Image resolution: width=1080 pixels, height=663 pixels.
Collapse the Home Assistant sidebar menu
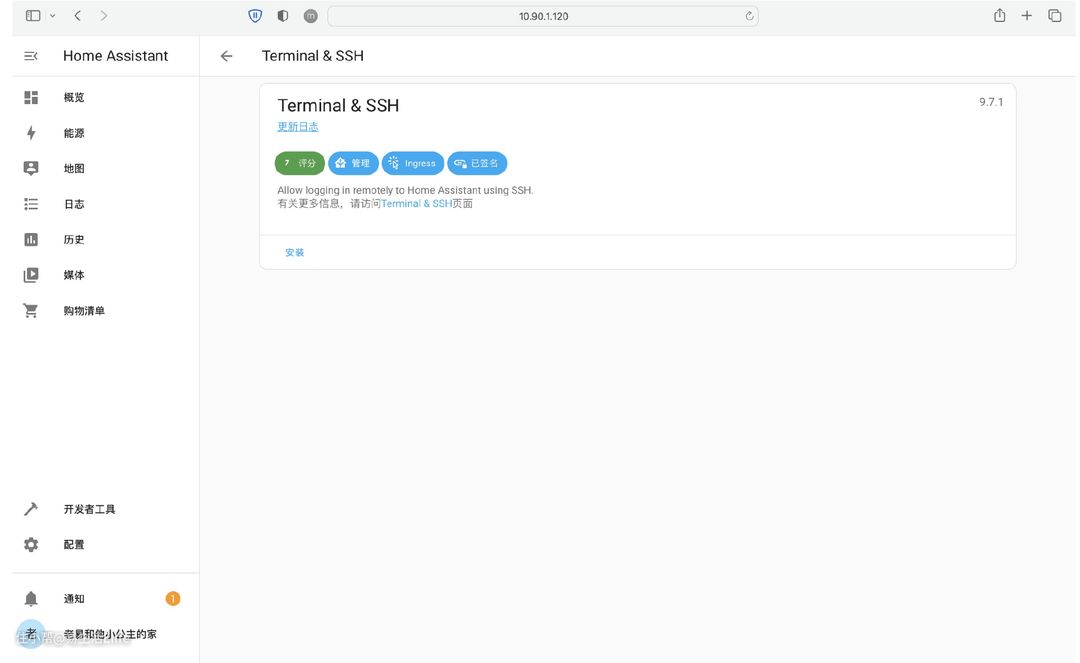coord(31,56)
